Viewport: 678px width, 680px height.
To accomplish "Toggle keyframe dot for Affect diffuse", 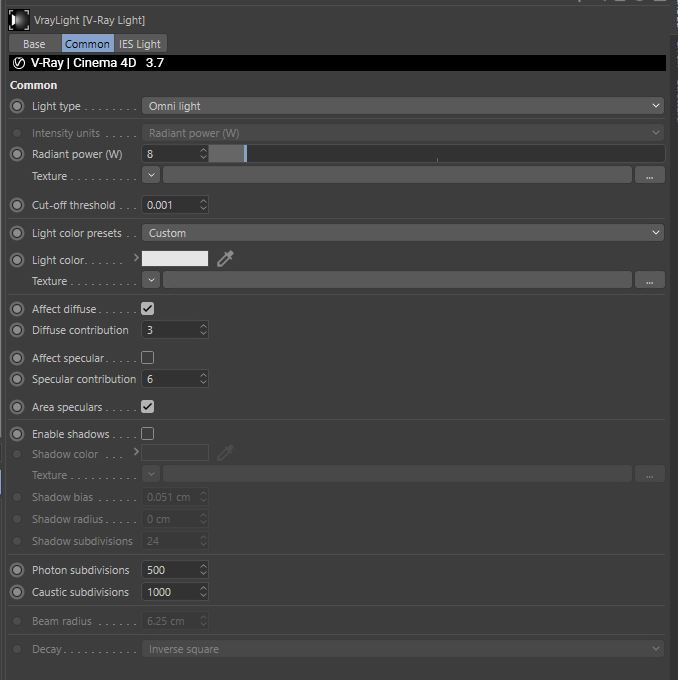I will (x=17, y=309).
